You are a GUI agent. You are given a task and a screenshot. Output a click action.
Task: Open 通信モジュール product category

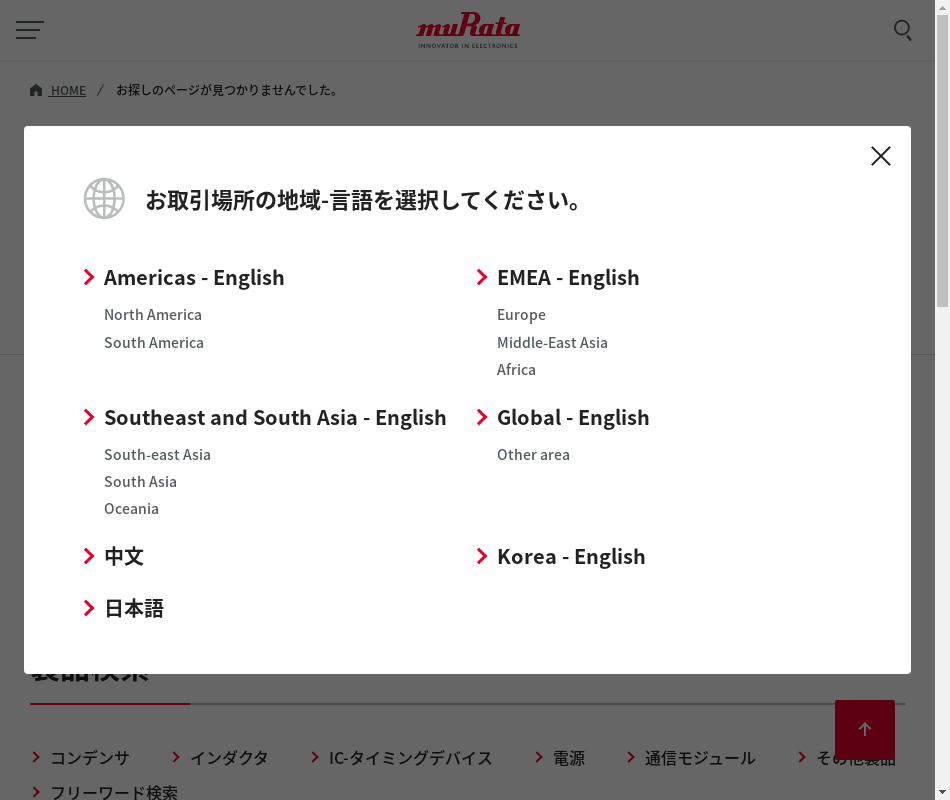[699, 758]
